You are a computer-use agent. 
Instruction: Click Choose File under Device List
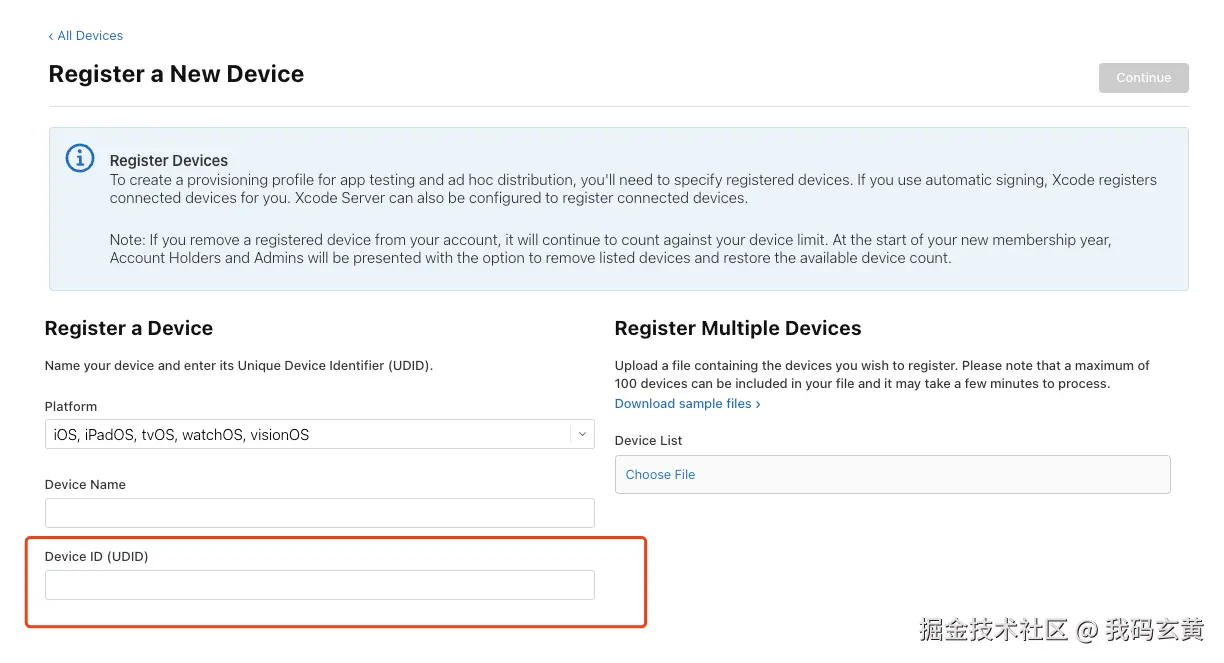(x=660, y=475)
